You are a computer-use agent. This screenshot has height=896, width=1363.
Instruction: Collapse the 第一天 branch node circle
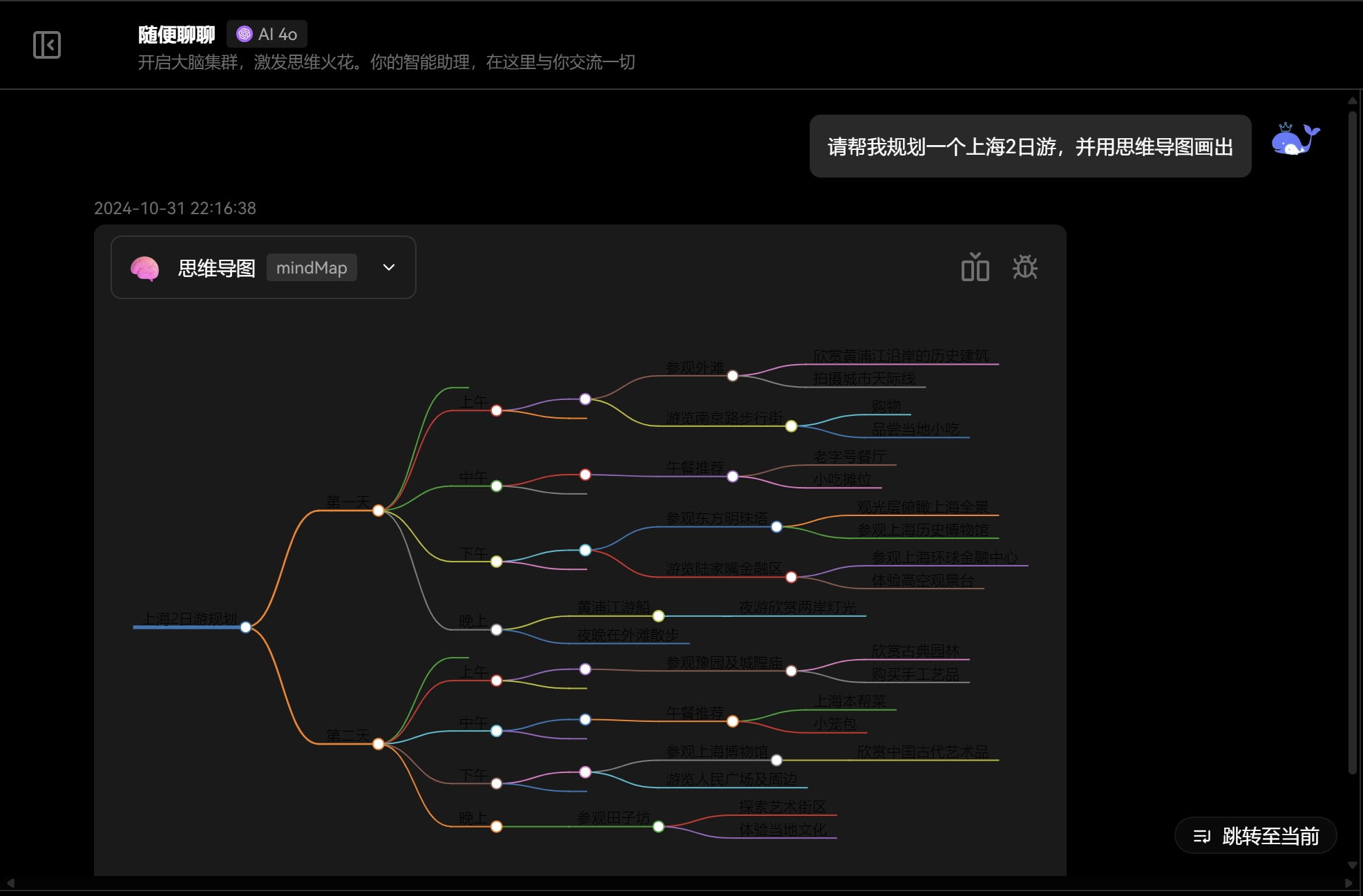378,511
